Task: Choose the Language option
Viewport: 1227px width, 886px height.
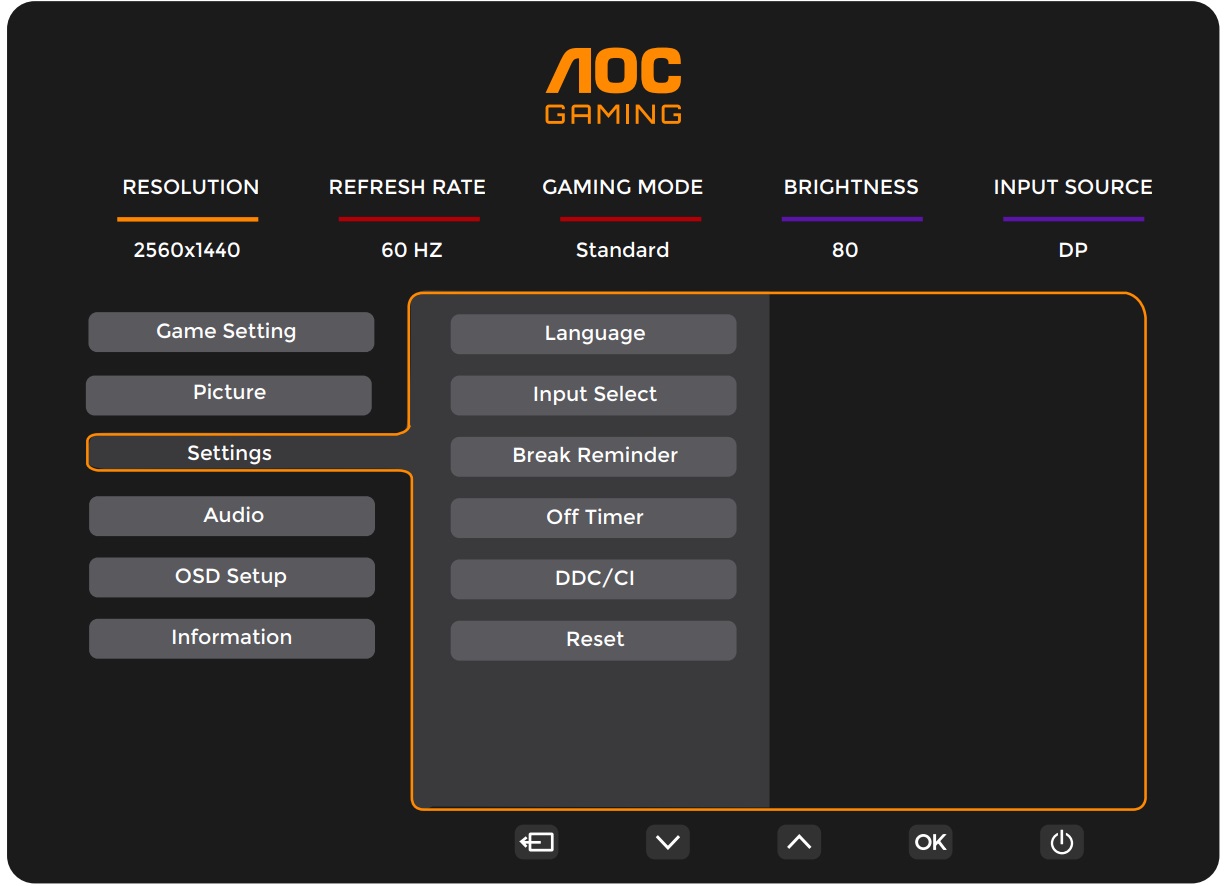Action: (x=593, y=334)
